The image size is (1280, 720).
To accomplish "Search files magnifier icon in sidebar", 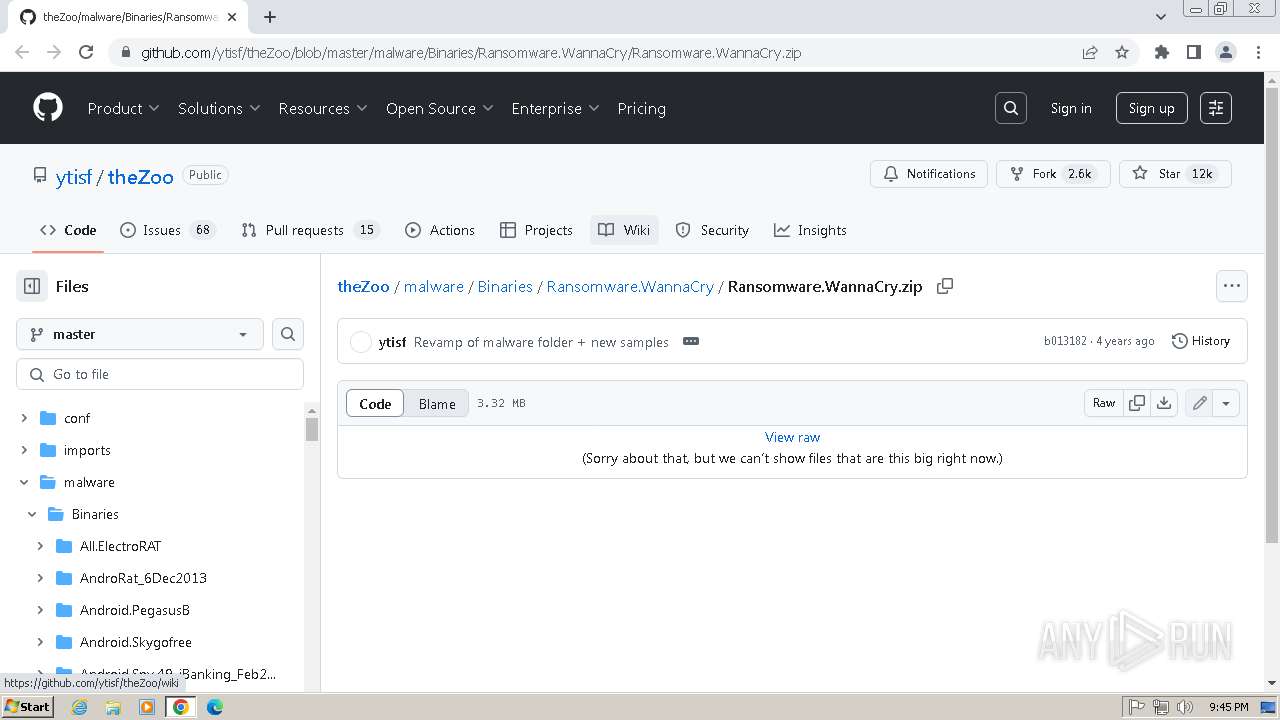I will click(288, 334).
